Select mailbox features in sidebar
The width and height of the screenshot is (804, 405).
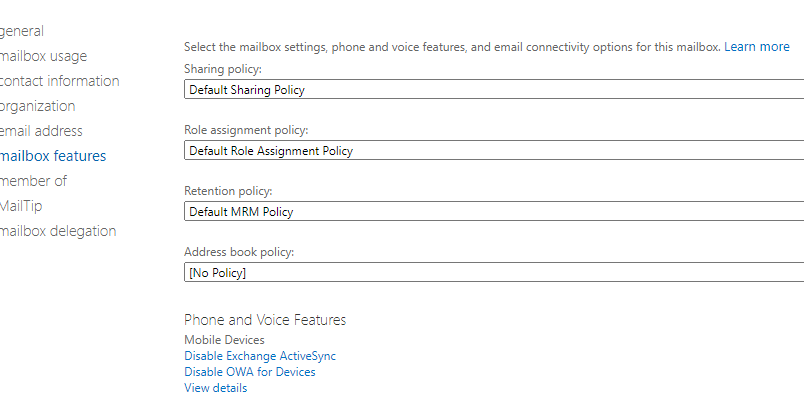[53, 156]
